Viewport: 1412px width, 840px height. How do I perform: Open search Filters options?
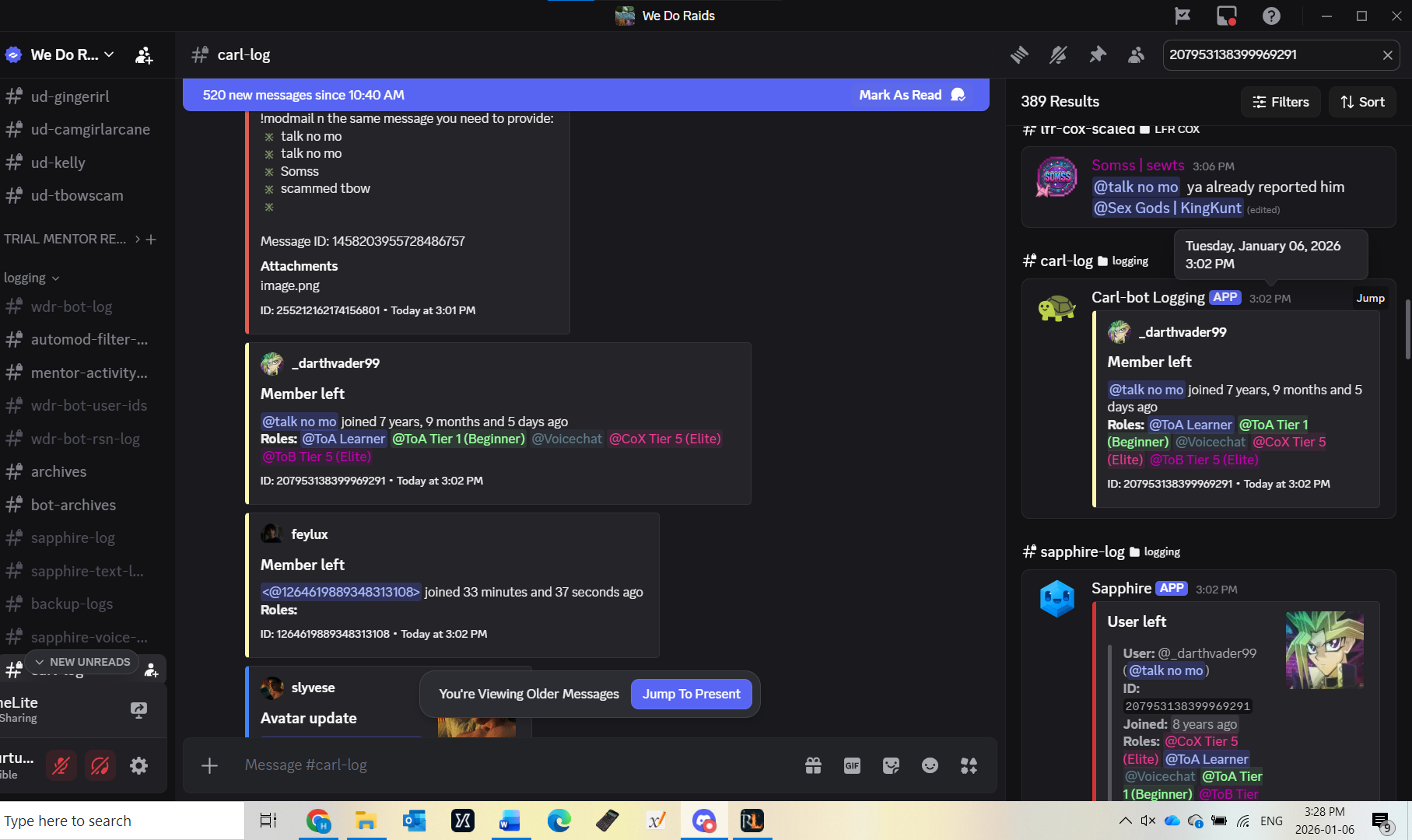pyautogui.click(x=1281, y=102)
